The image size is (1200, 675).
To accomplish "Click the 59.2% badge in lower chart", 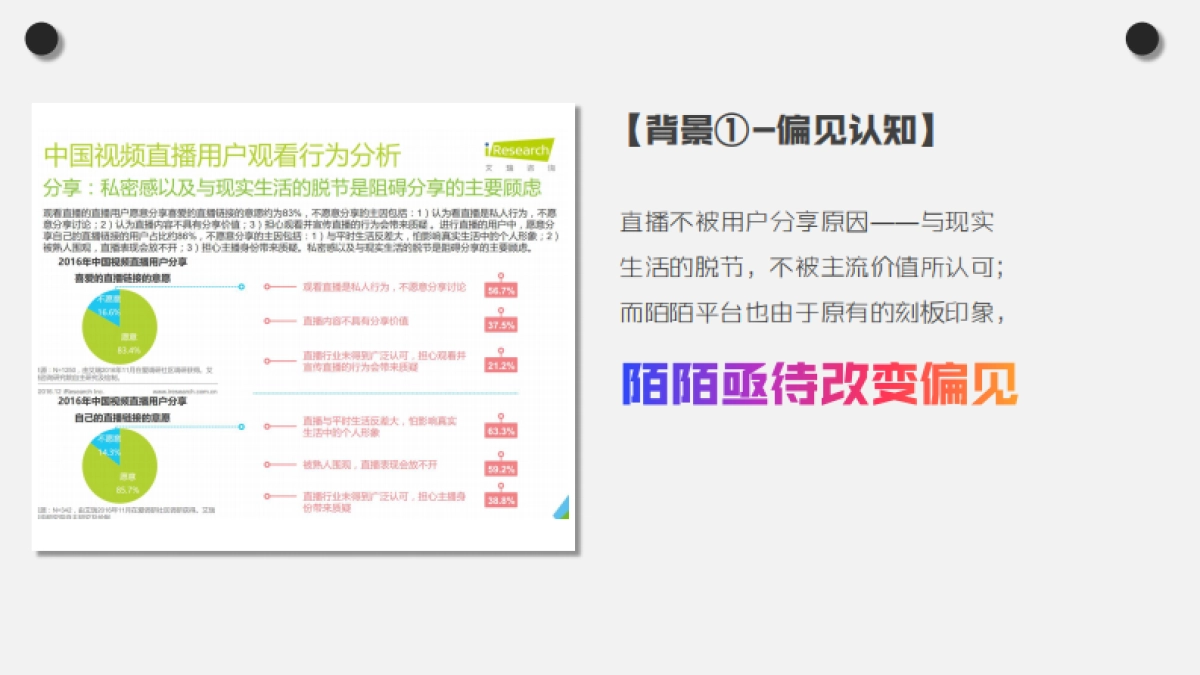I will point(501,470).
